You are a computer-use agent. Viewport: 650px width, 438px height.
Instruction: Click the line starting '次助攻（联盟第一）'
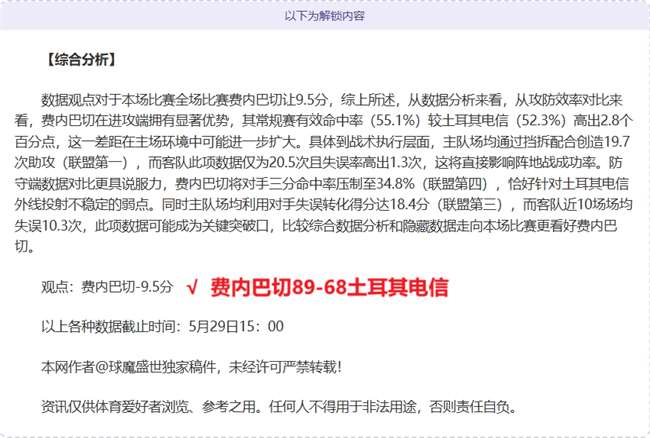[x=318, y=162]
